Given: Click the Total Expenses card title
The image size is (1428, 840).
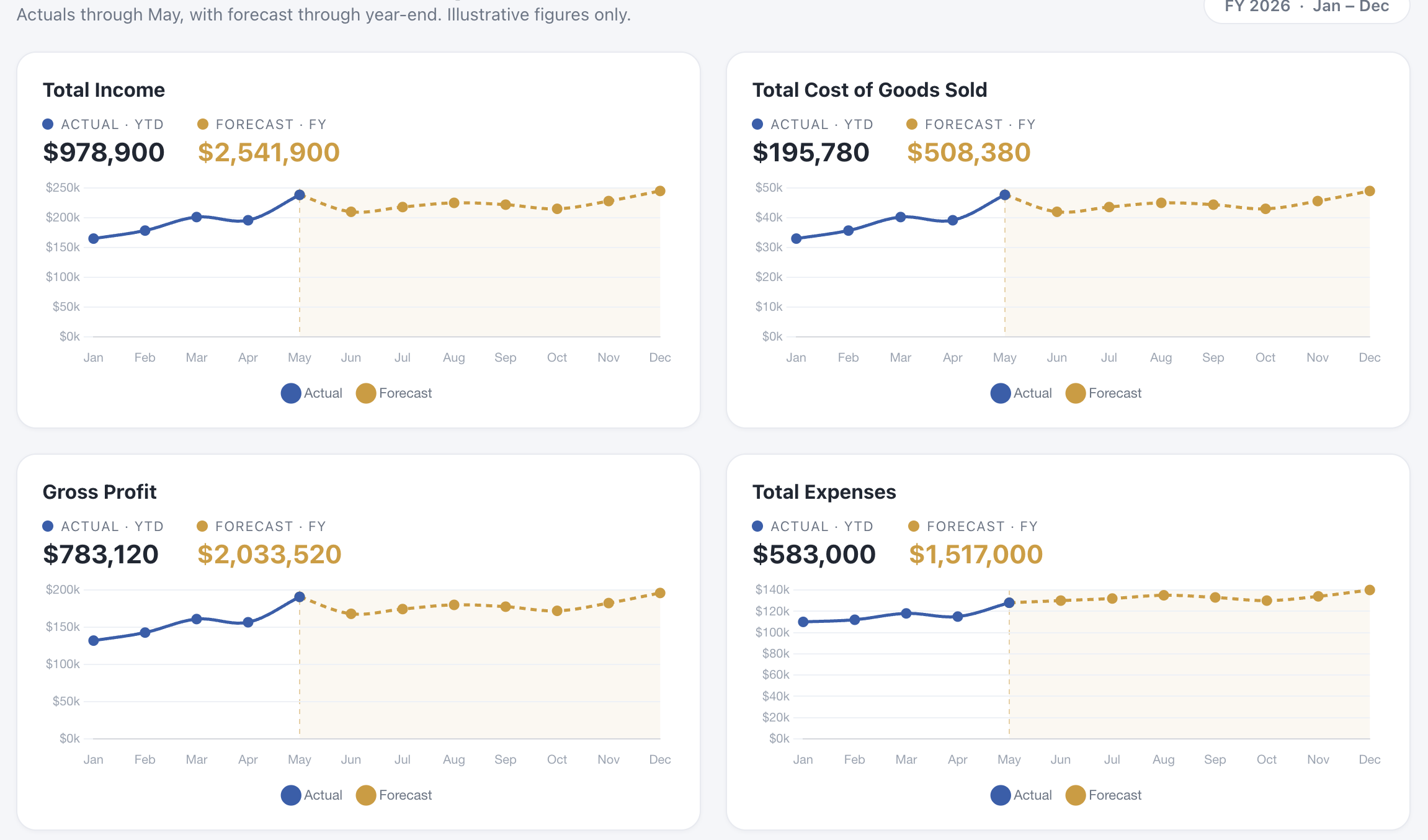Looking at the screenshot, I should click(824, 492).
